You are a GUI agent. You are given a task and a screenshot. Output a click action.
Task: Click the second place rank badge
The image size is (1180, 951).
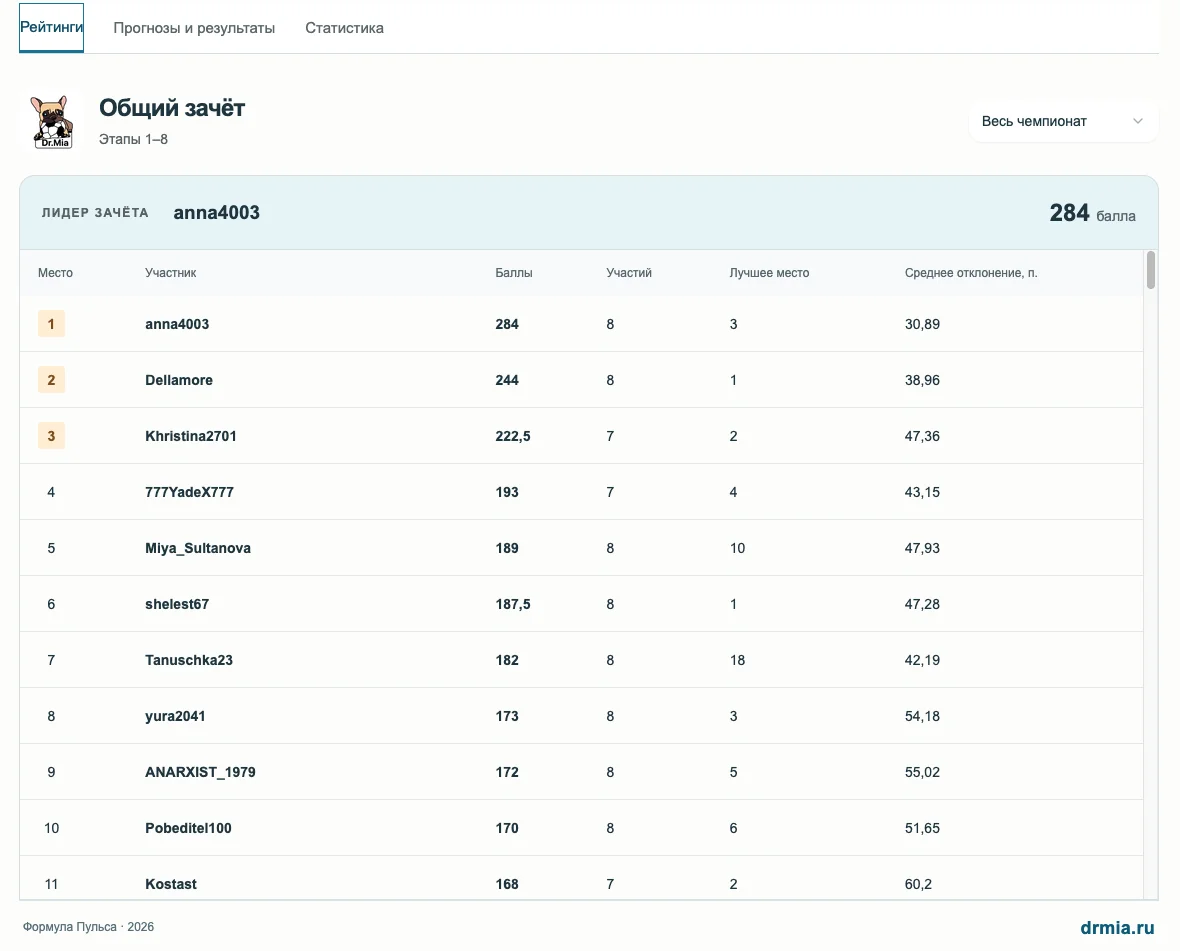tap(51, 380)
